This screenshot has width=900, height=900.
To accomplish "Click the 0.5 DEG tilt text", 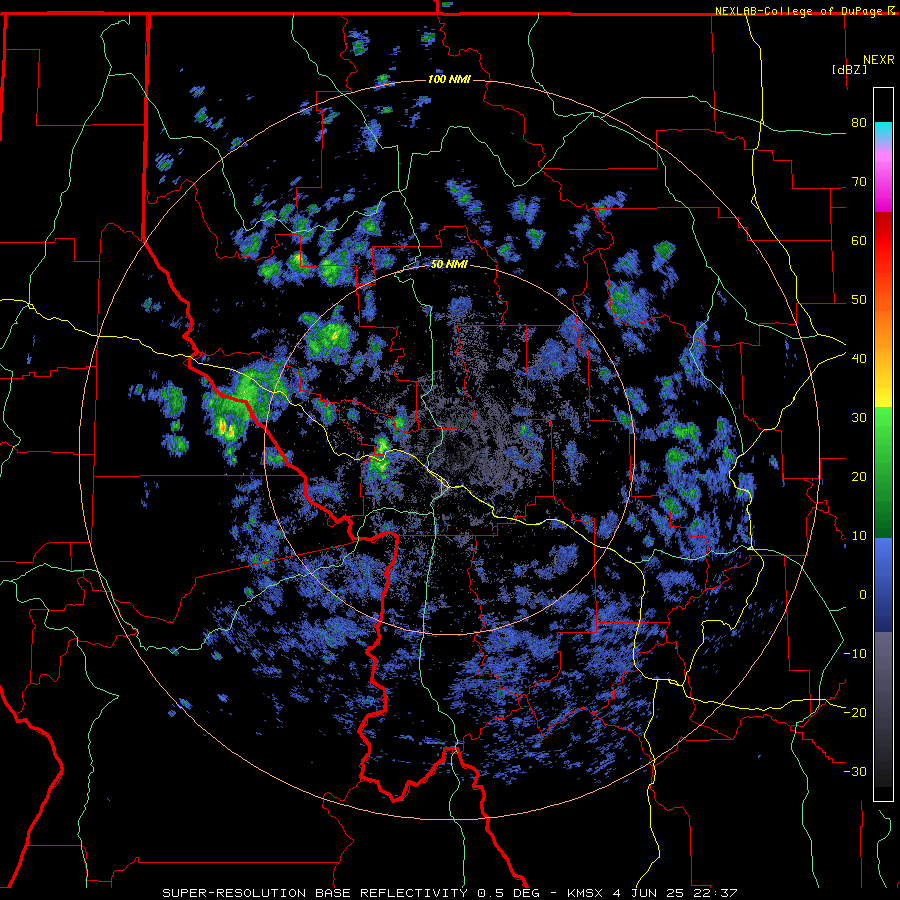I will coord(508,893).
